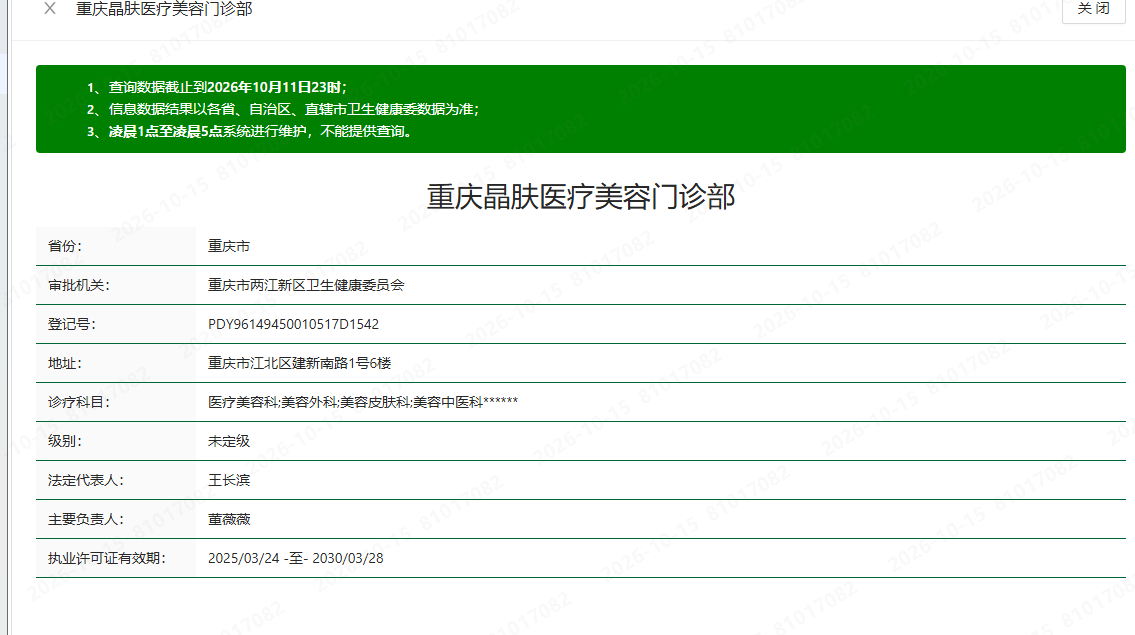Click the address 重庆市江北区建新南路1号6楼
Image resolution: width=1135 pixels, height=635 pixels.
(300, 363)
